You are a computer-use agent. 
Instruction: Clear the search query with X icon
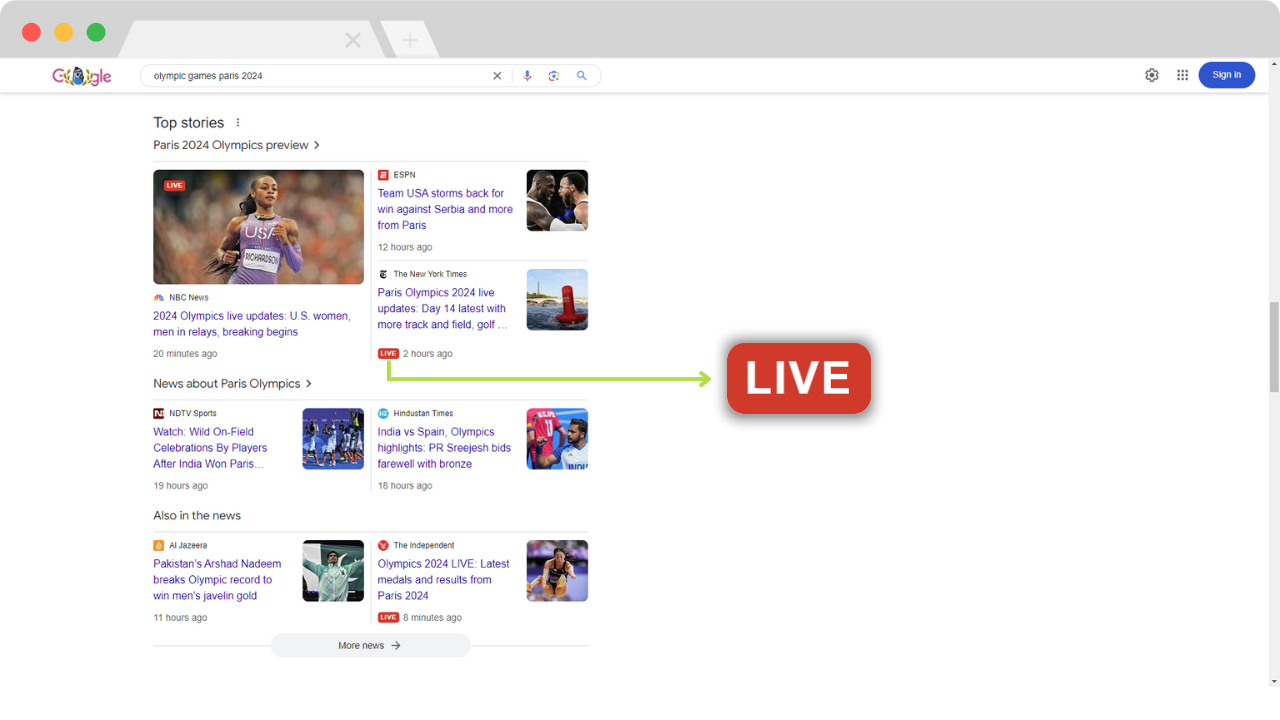(497, 76)
